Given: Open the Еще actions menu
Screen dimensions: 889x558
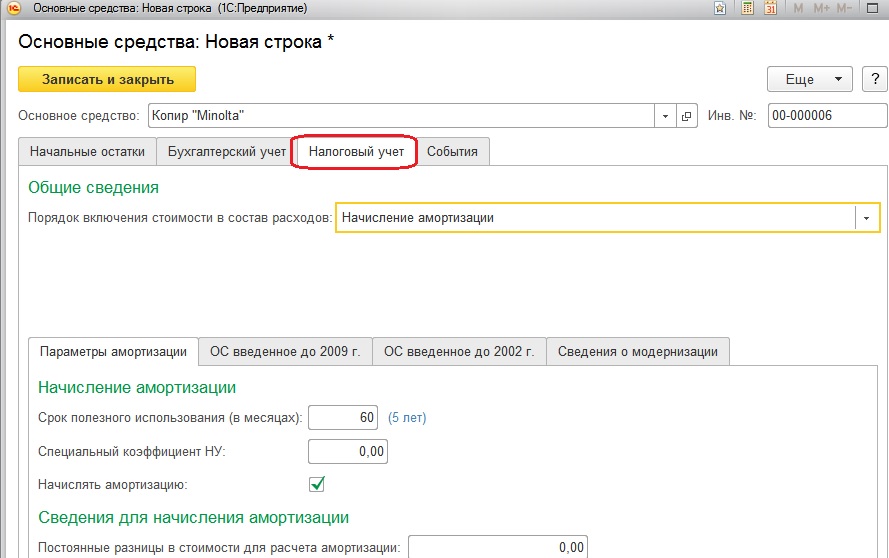Looking at the screenshot, I should [x=810, y=79].
